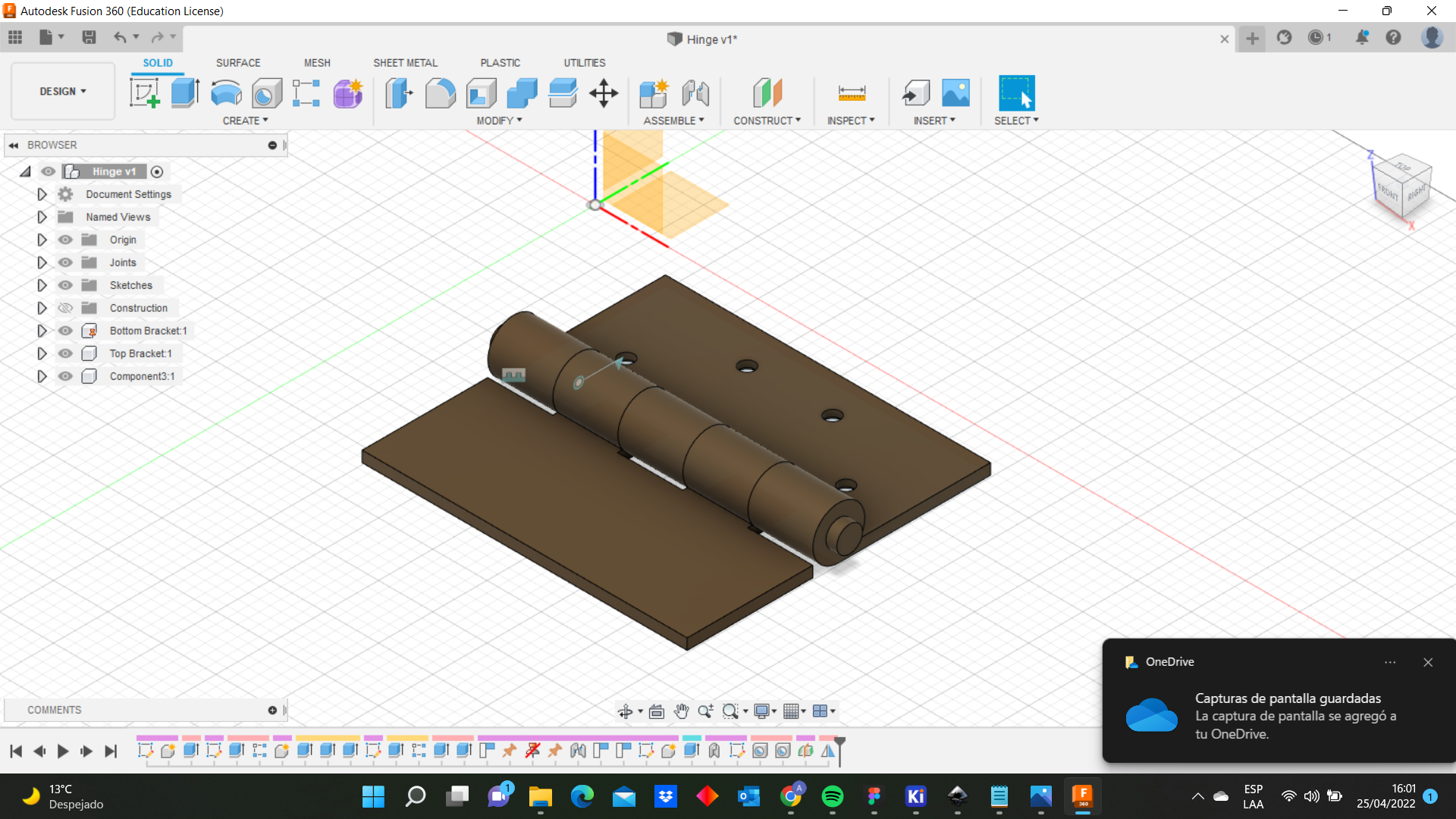Select the Joint tool
The image size is (1456, 819).
coord(695,93)
